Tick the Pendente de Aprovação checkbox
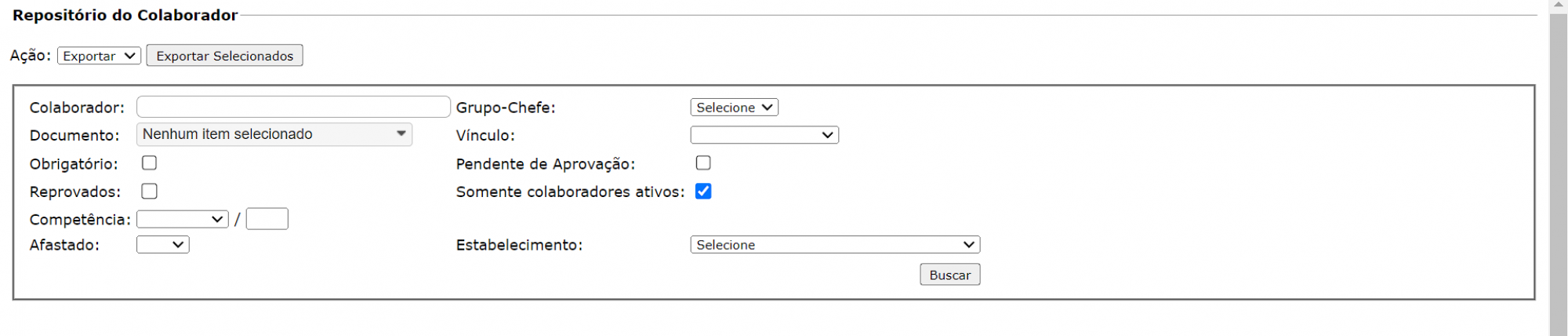The height and width of the screenshot is (336, 1568). click(703, 163)
